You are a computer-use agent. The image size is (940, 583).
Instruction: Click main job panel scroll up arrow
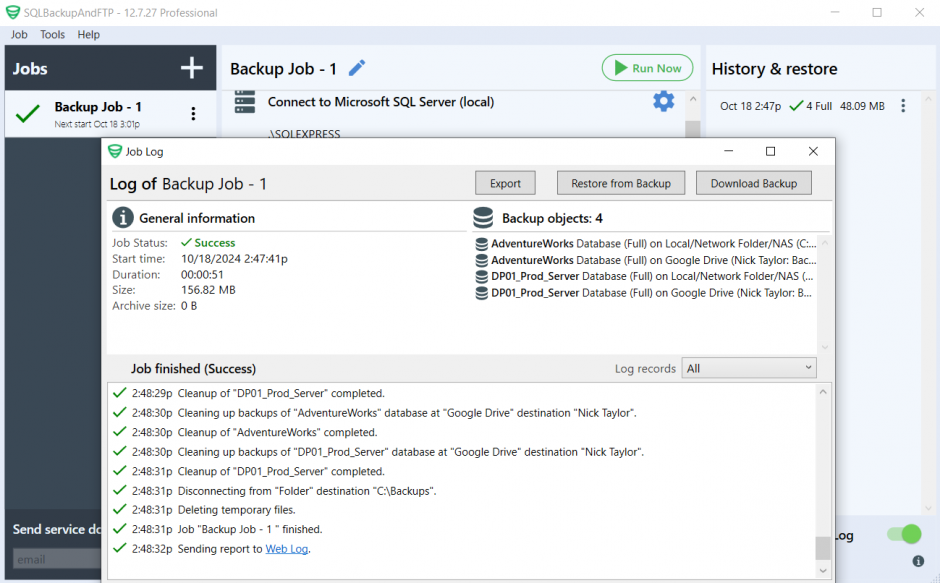(x=693, y=99)
